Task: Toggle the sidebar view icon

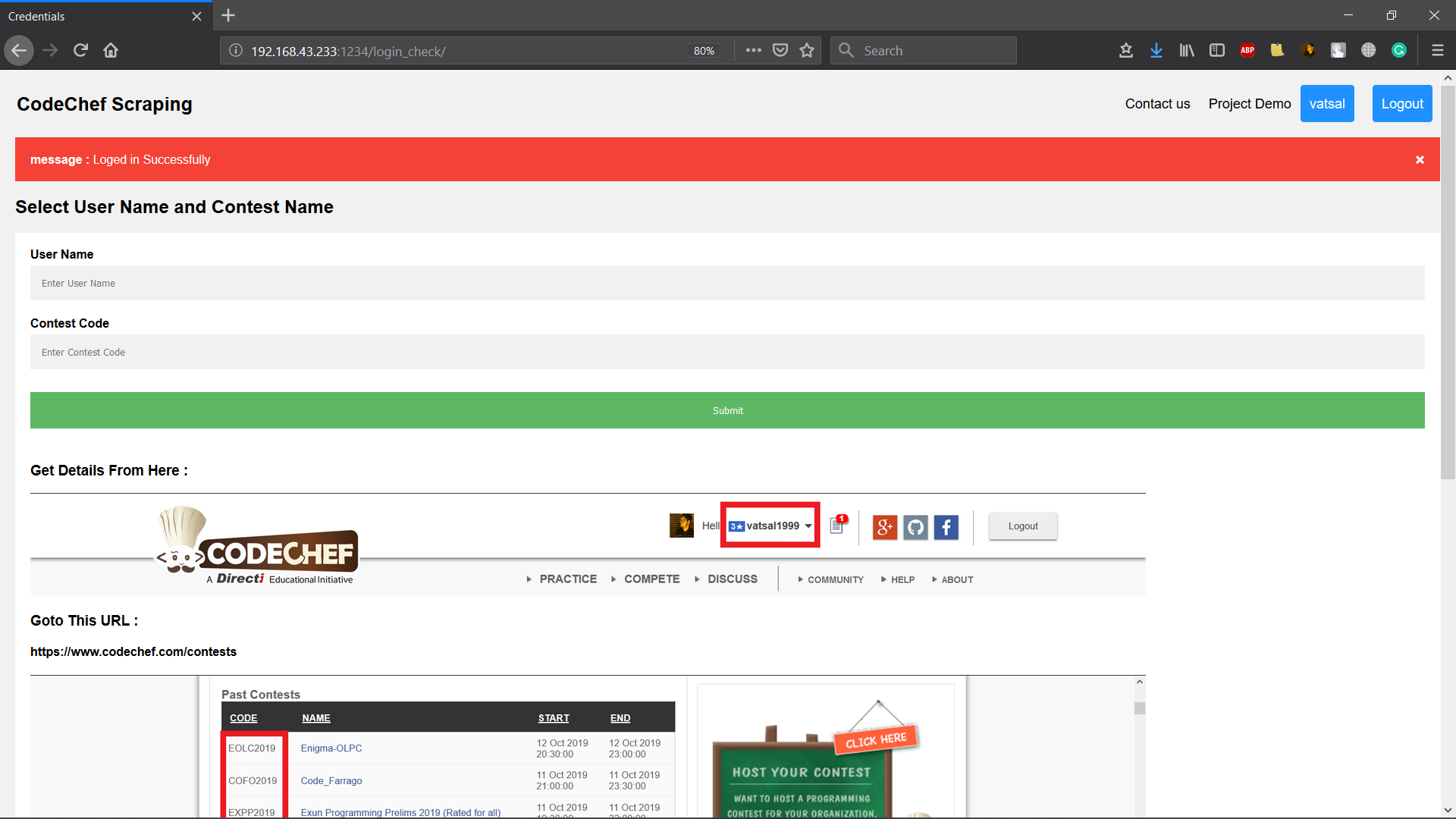Action: pos(1216,51)
